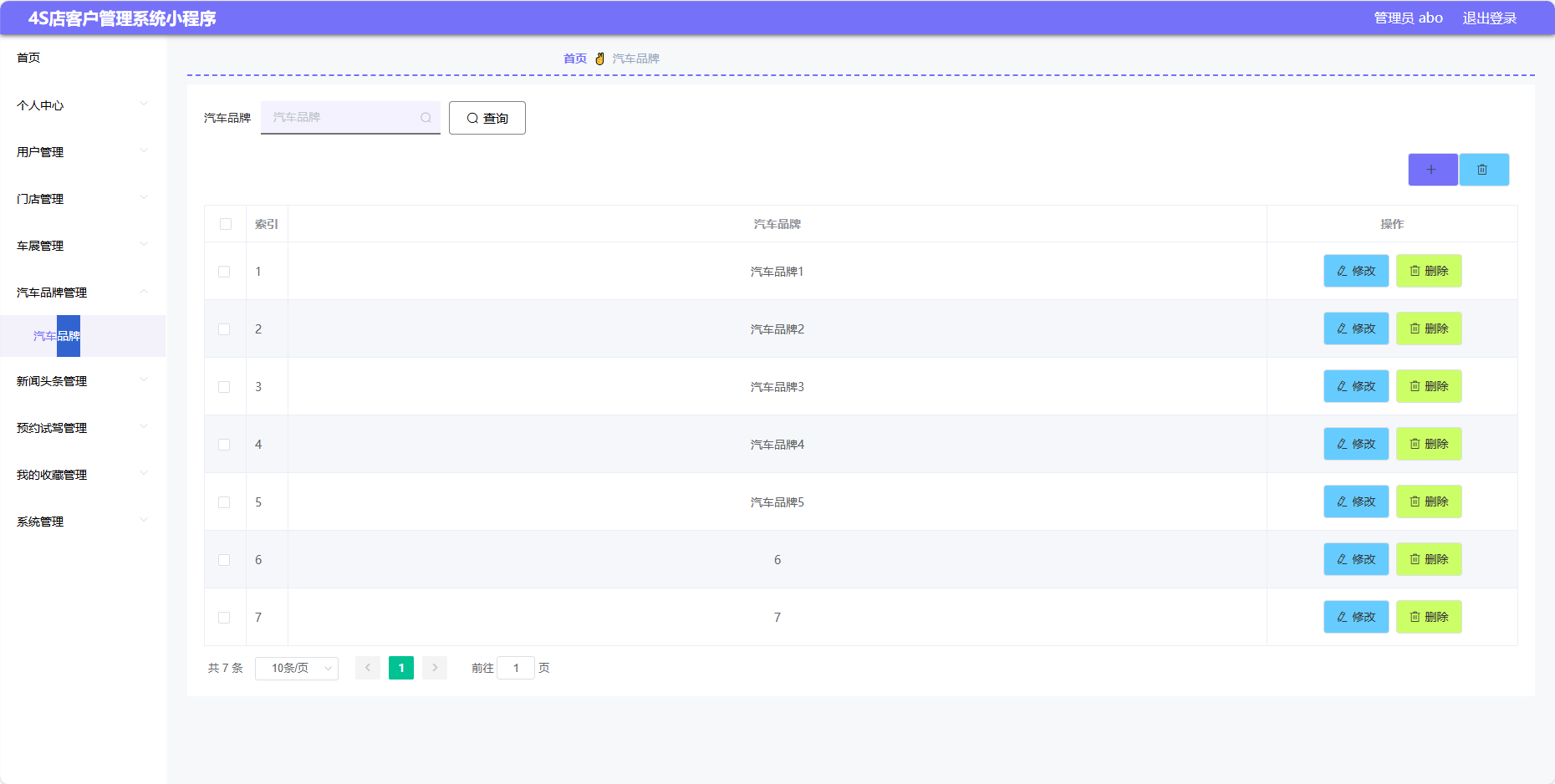
Task: Delete 汽车品牌5 via the 删除 button
Action: (x=1429, y=501)
